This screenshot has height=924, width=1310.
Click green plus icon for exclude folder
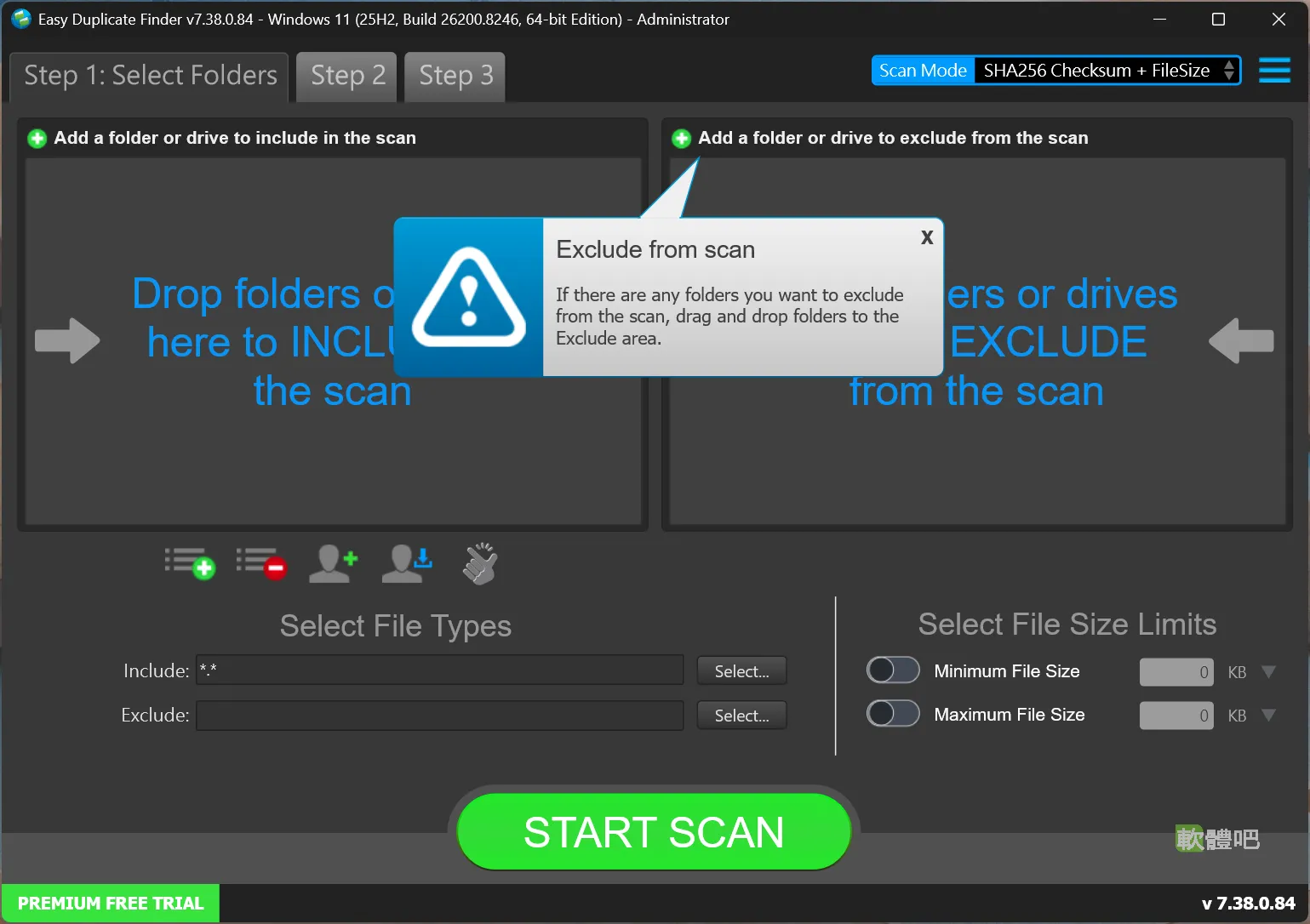(x=681, y=138)
